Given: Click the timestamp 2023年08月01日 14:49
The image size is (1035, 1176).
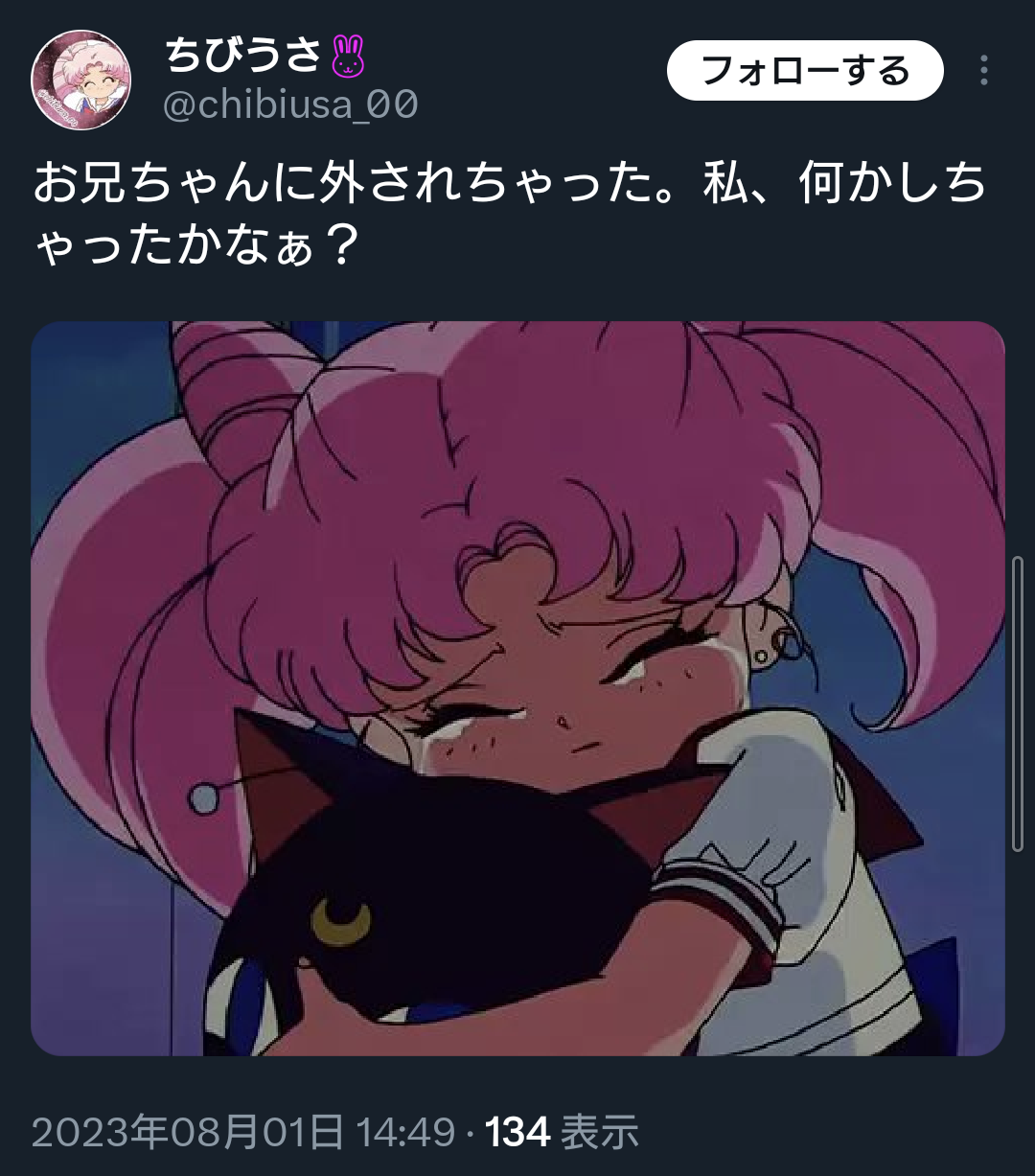Looking at the screenshot, I should [243, 1133].
